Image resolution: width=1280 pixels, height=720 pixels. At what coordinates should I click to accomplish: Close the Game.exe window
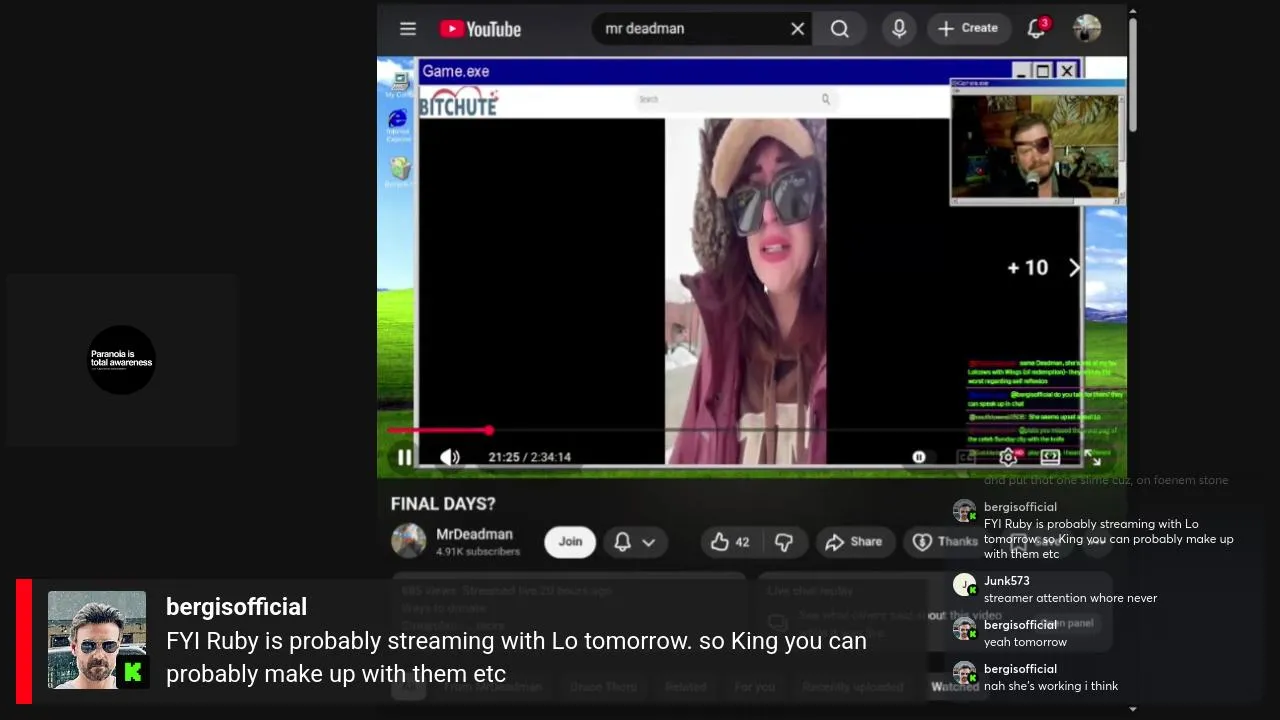click(x=1067, y=71)
